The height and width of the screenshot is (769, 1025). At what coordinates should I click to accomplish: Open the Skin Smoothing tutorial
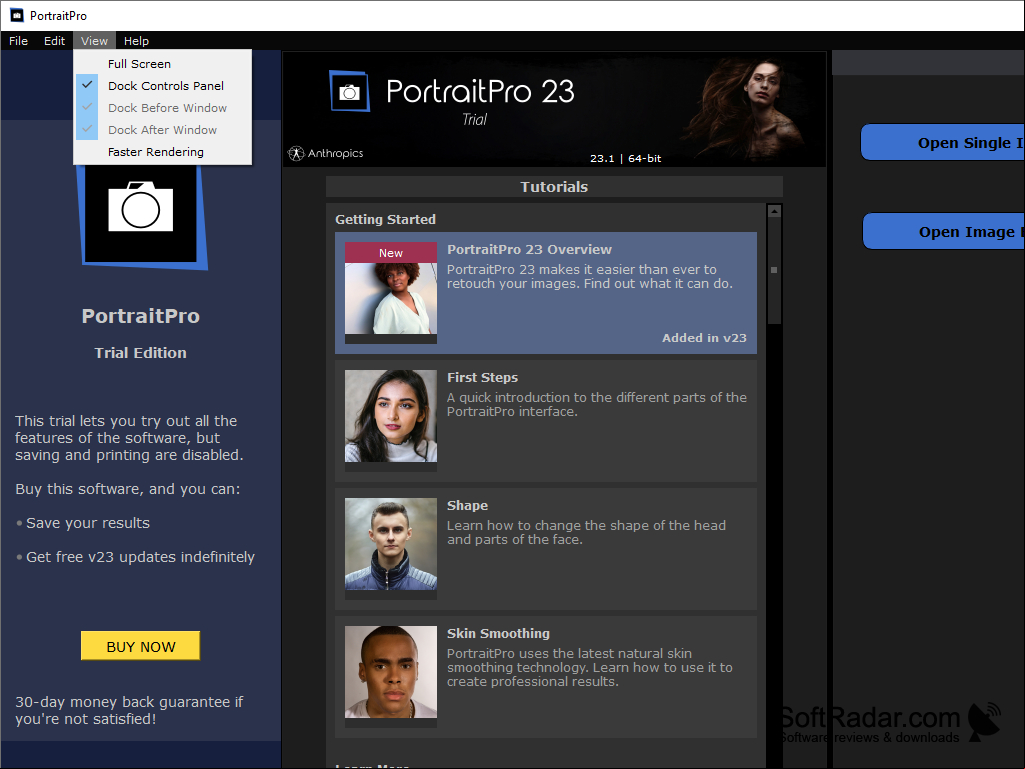(x=546, y=677)
